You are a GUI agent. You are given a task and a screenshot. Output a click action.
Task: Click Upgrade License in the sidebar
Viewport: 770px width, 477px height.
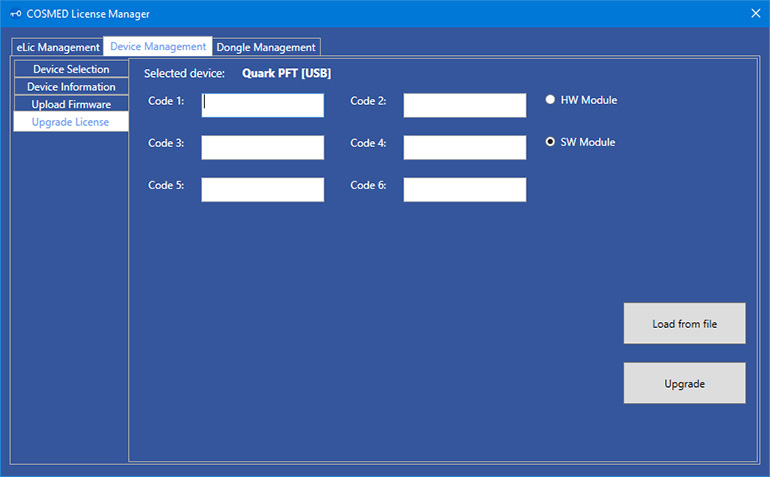click(71, 122)
